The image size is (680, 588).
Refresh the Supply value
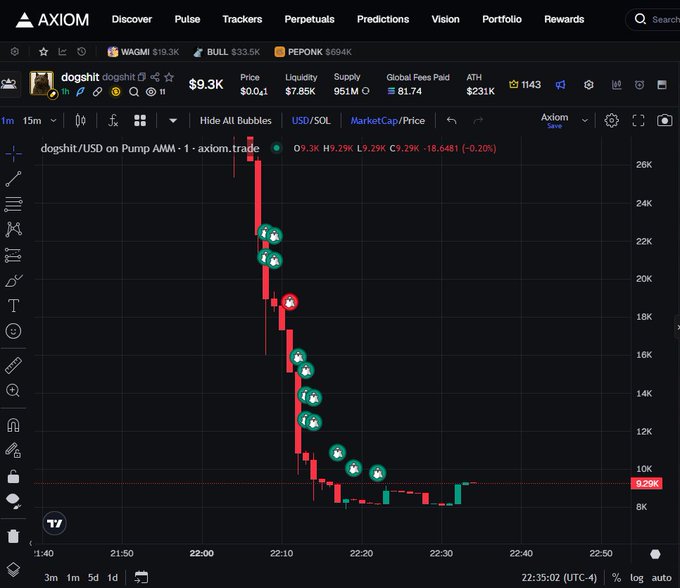(366, 91)
